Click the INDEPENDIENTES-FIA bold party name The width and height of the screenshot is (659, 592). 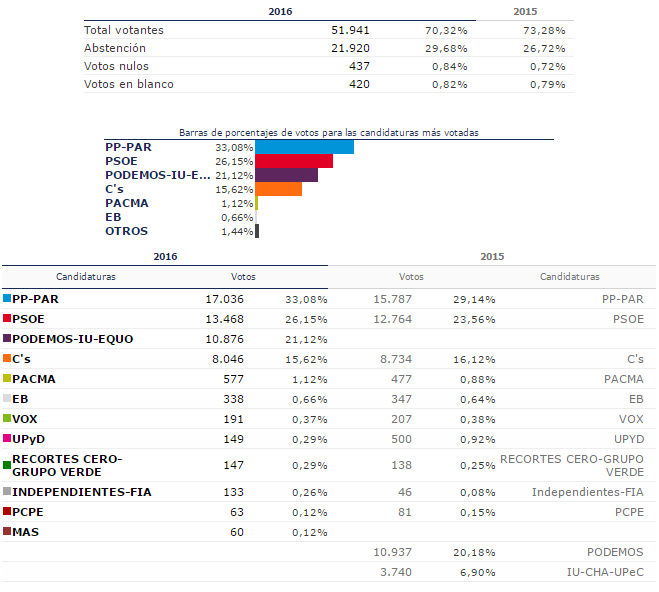point(82,492)
